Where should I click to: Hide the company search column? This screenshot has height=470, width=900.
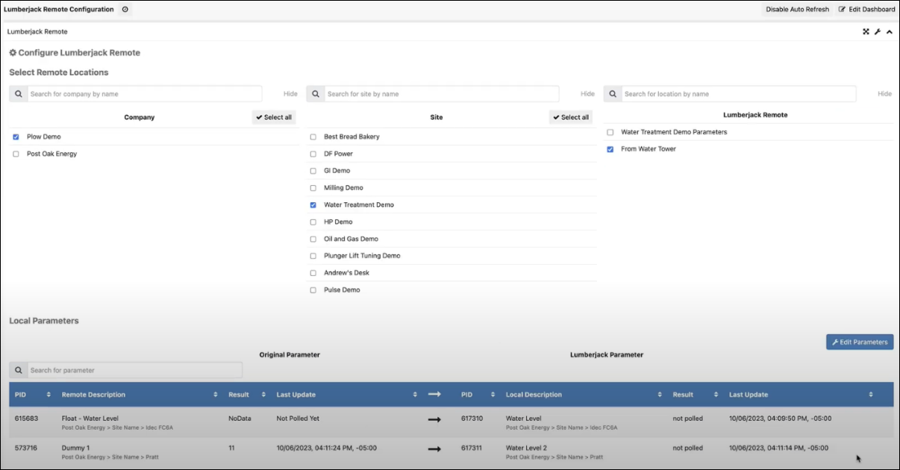tap(290, 94)
